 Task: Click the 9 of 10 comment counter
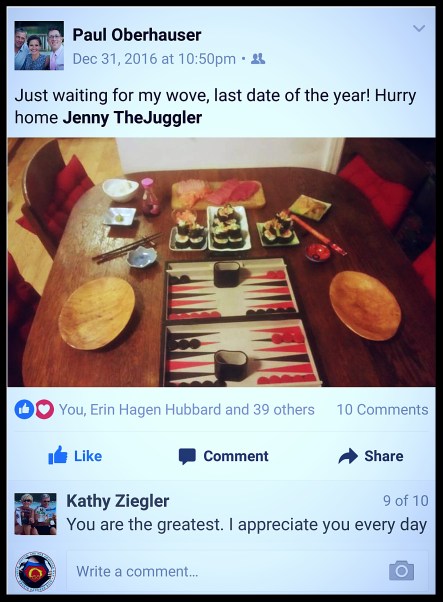405,501
